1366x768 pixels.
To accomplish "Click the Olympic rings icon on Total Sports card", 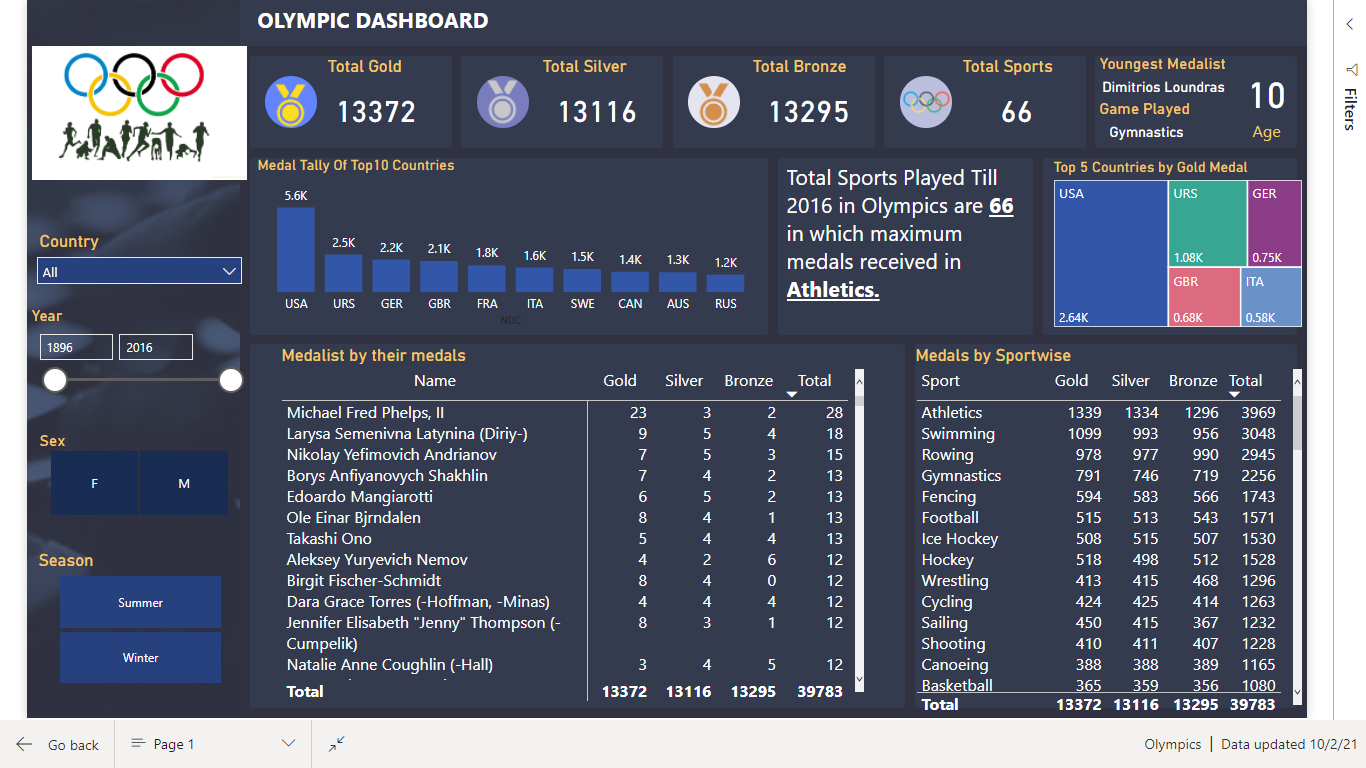I will pyautogui.click(x=925, y=101).
